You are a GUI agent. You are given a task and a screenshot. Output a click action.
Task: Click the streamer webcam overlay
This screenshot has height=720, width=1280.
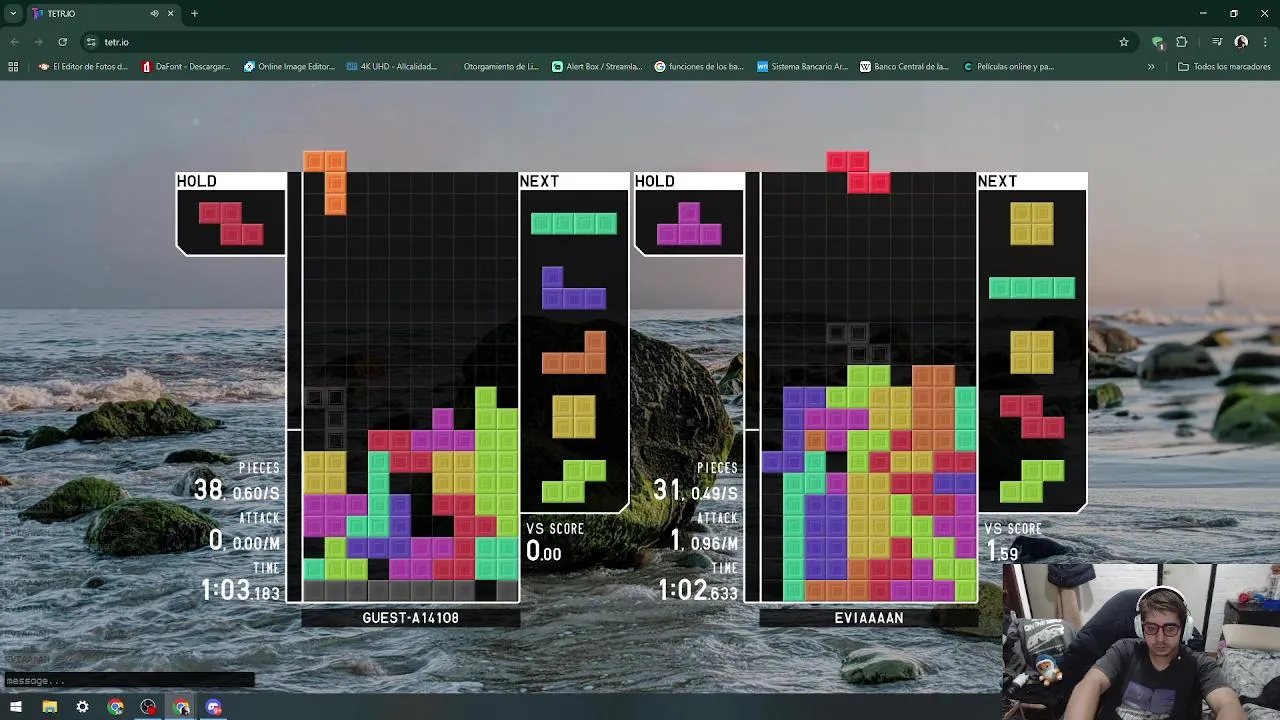[1141, 641]
